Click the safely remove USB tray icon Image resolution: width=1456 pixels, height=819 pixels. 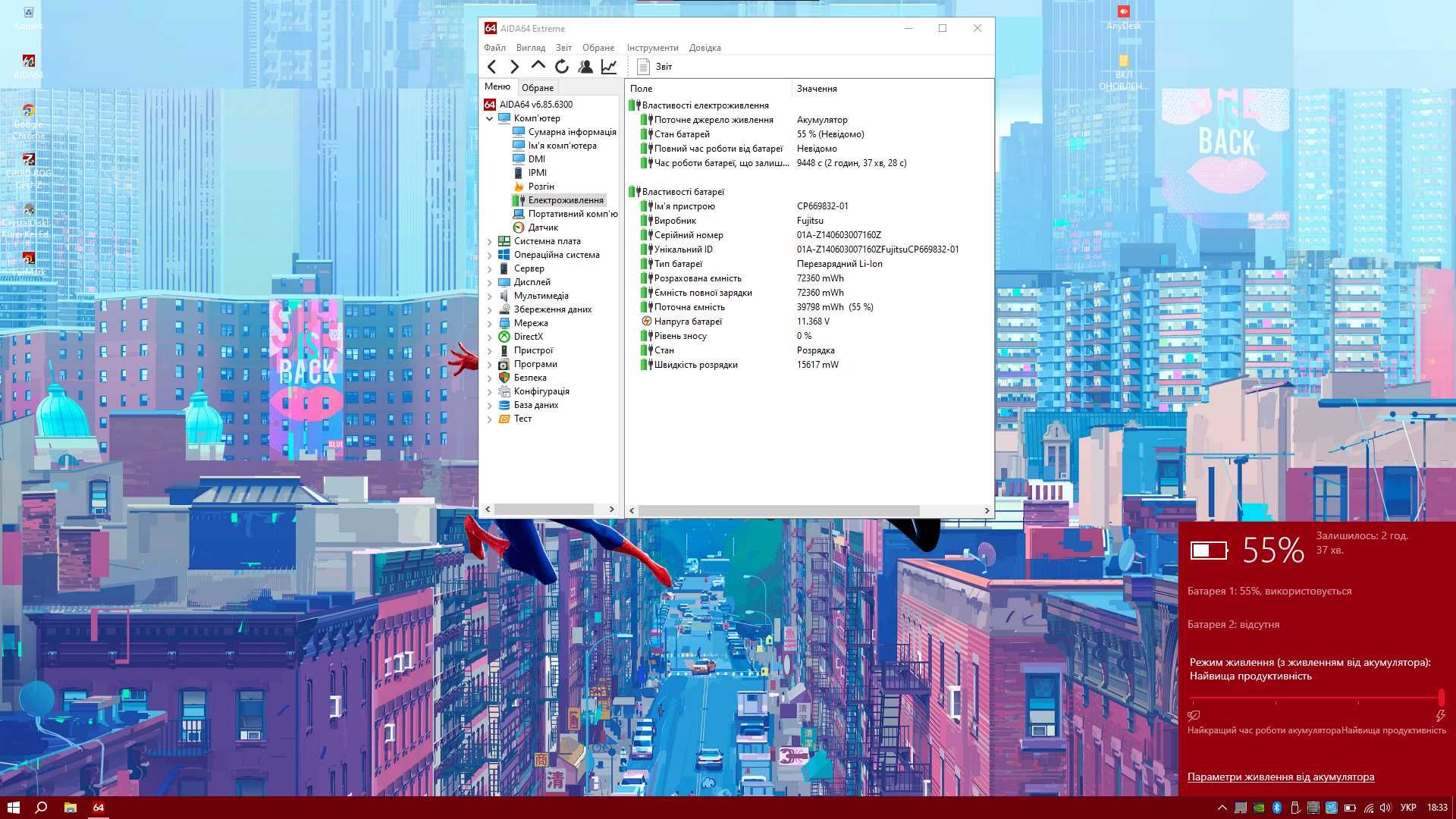1295,808
